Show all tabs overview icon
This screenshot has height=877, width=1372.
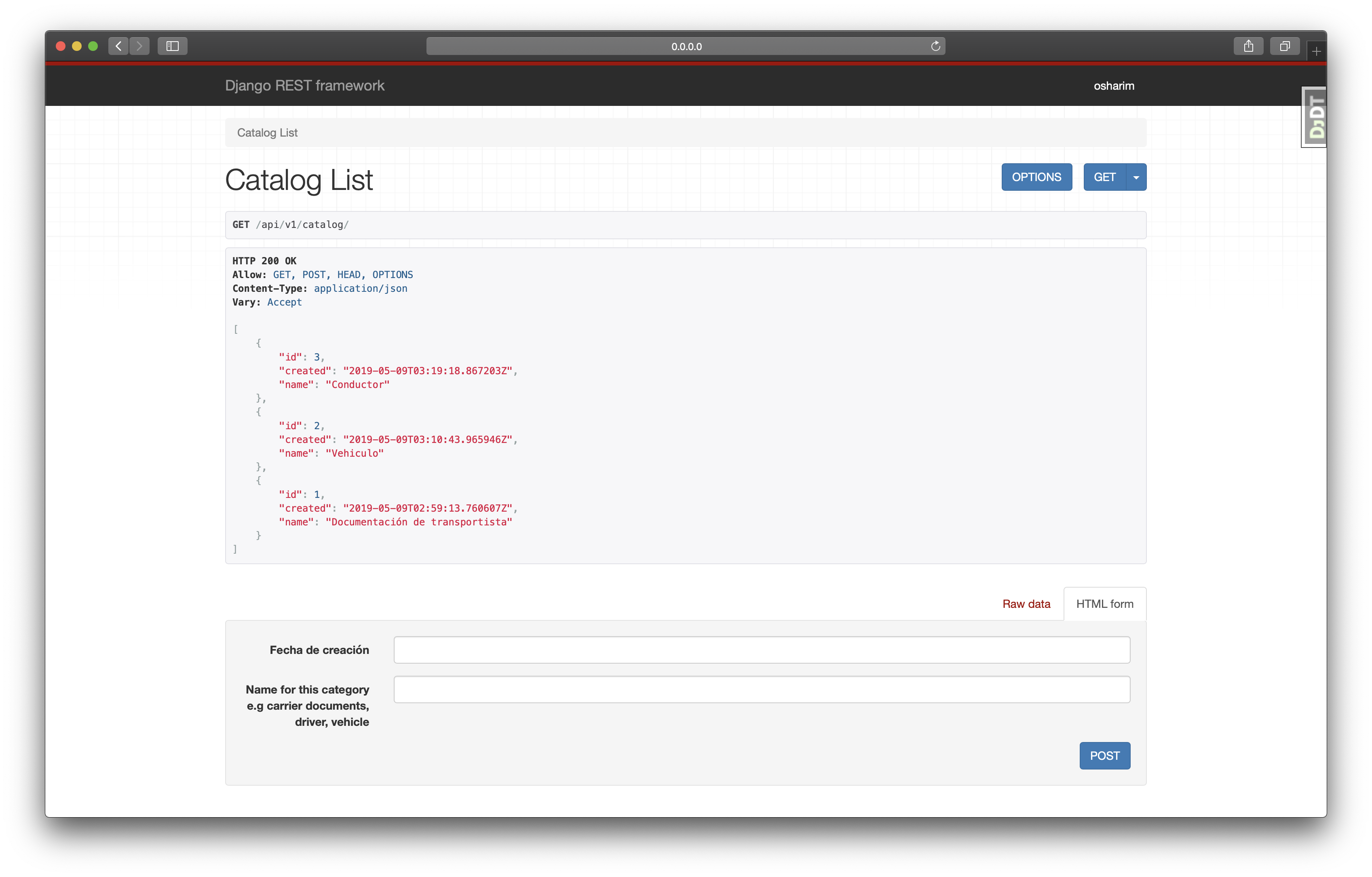[1284, 46]
